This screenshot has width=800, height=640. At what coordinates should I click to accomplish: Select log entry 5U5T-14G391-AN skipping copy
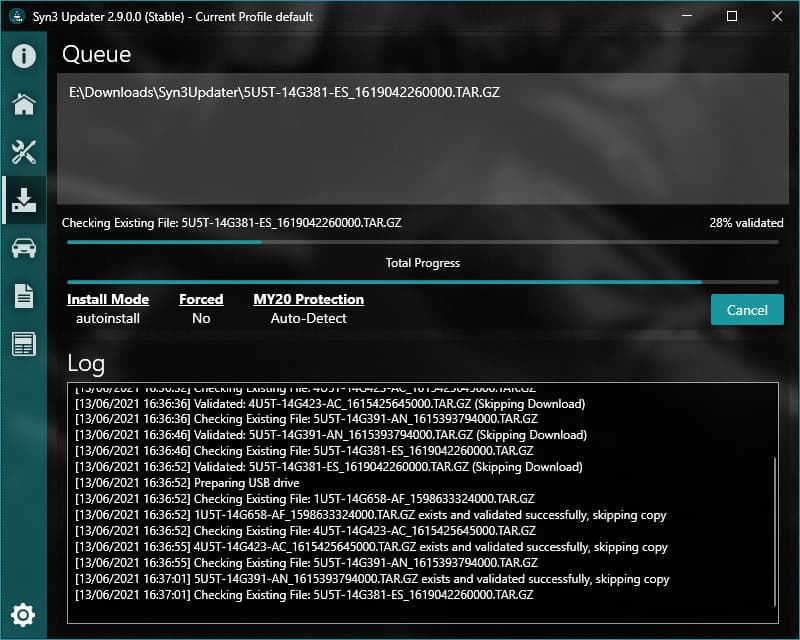click(372, 579)
